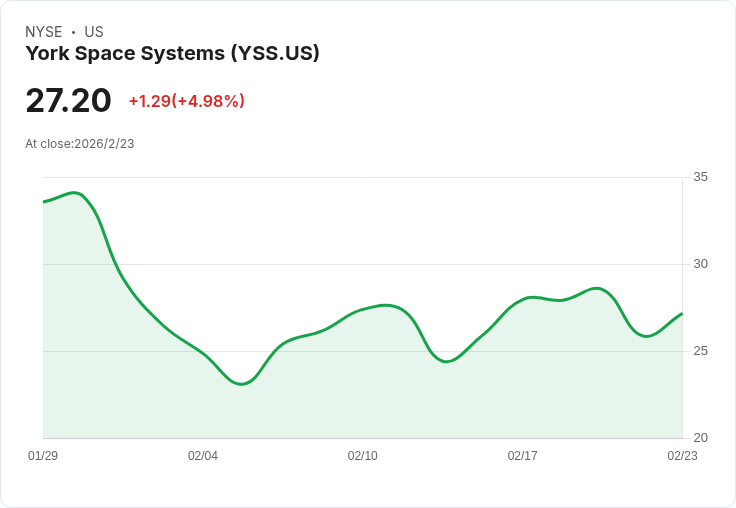Image resolution: width=736 pixels, height=508 pixels.
Task: Click the NYSE exchange label
Action: (x=44, y=32)
